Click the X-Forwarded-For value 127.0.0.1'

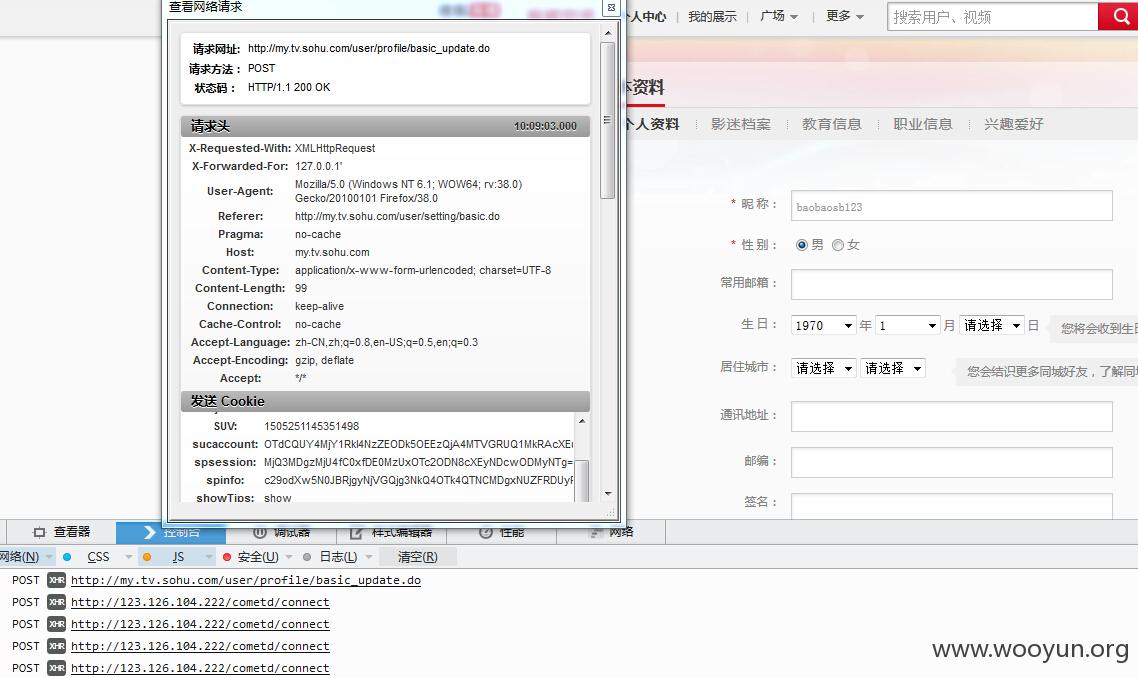319,166
